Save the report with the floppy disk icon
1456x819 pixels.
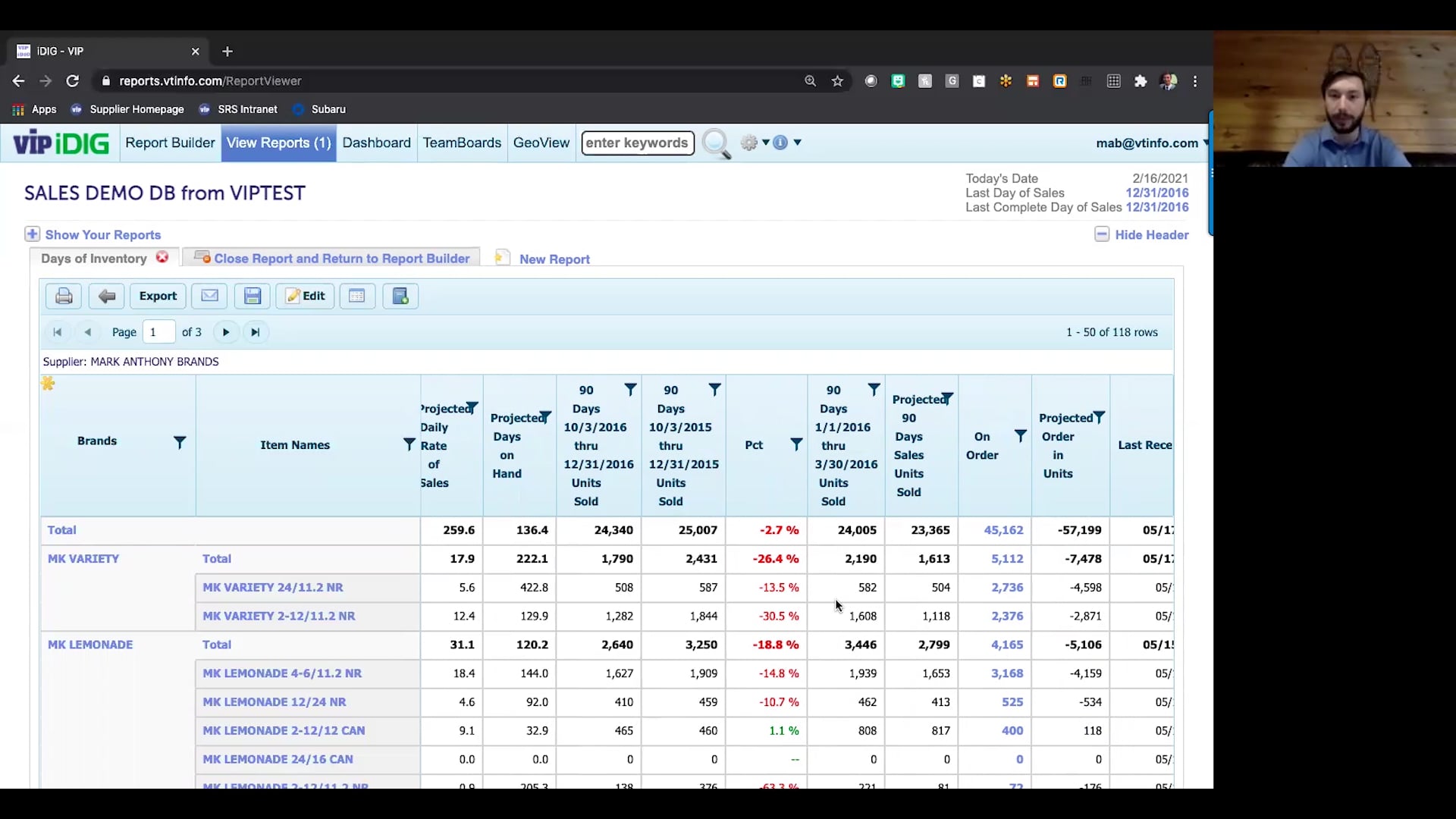pos(252,296)
